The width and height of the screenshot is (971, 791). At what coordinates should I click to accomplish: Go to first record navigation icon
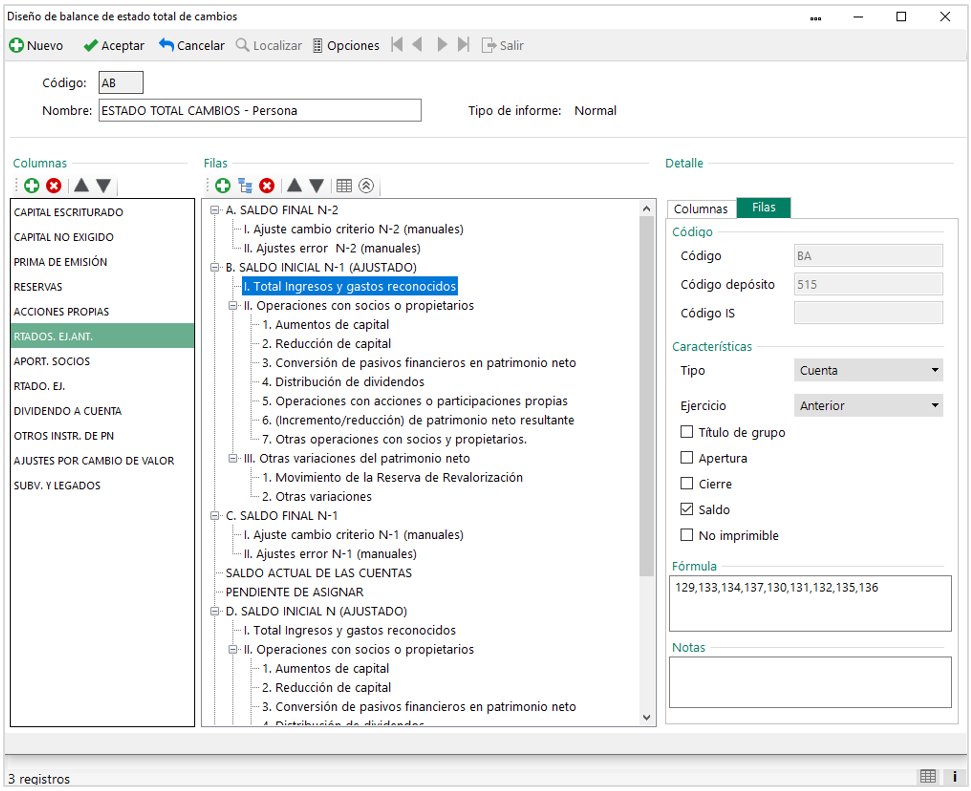click(397, 45)
